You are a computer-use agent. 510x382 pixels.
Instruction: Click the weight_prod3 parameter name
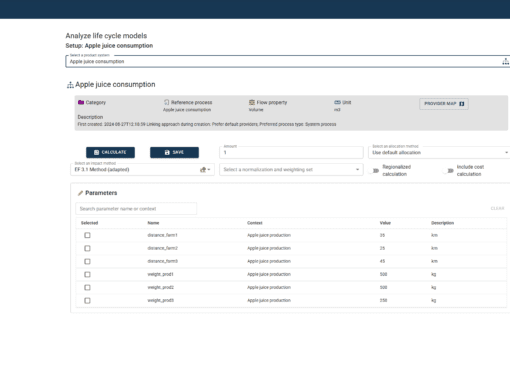tap(161, 300)
